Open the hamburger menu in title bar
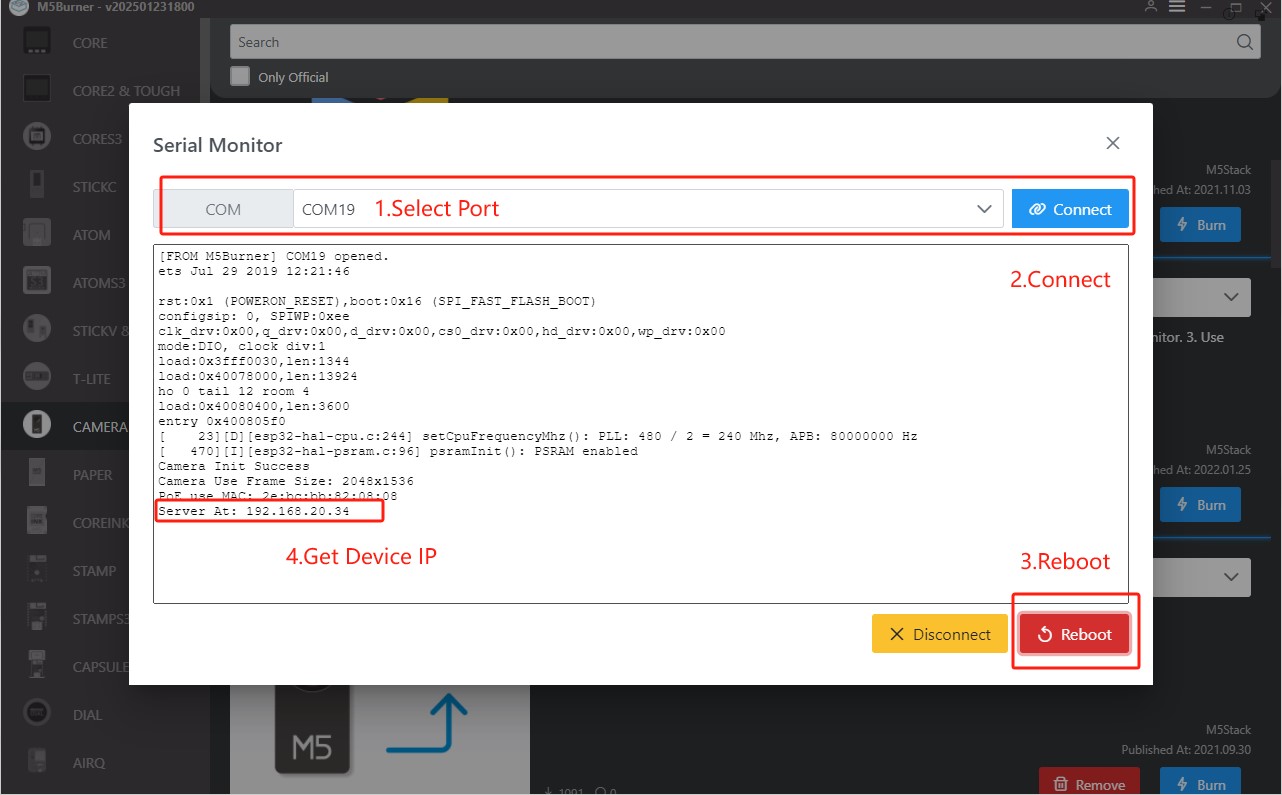The width and height of the screenshot is (1282, 795). point(1177,7)
